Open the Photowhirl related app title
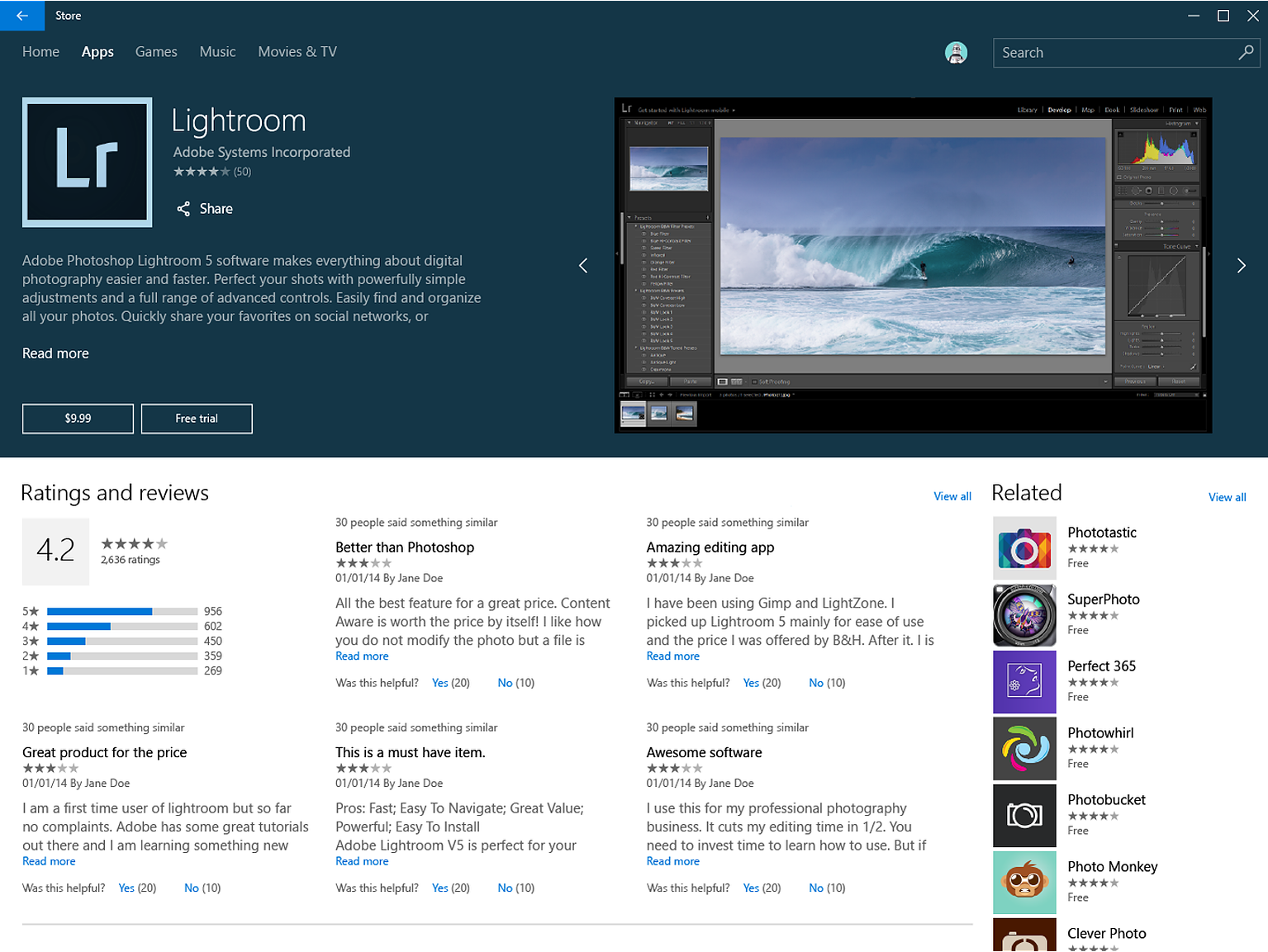Image resolution: width=1268 pixels, height=952 pixels. pyautogui.click(x=1100, y=733)
